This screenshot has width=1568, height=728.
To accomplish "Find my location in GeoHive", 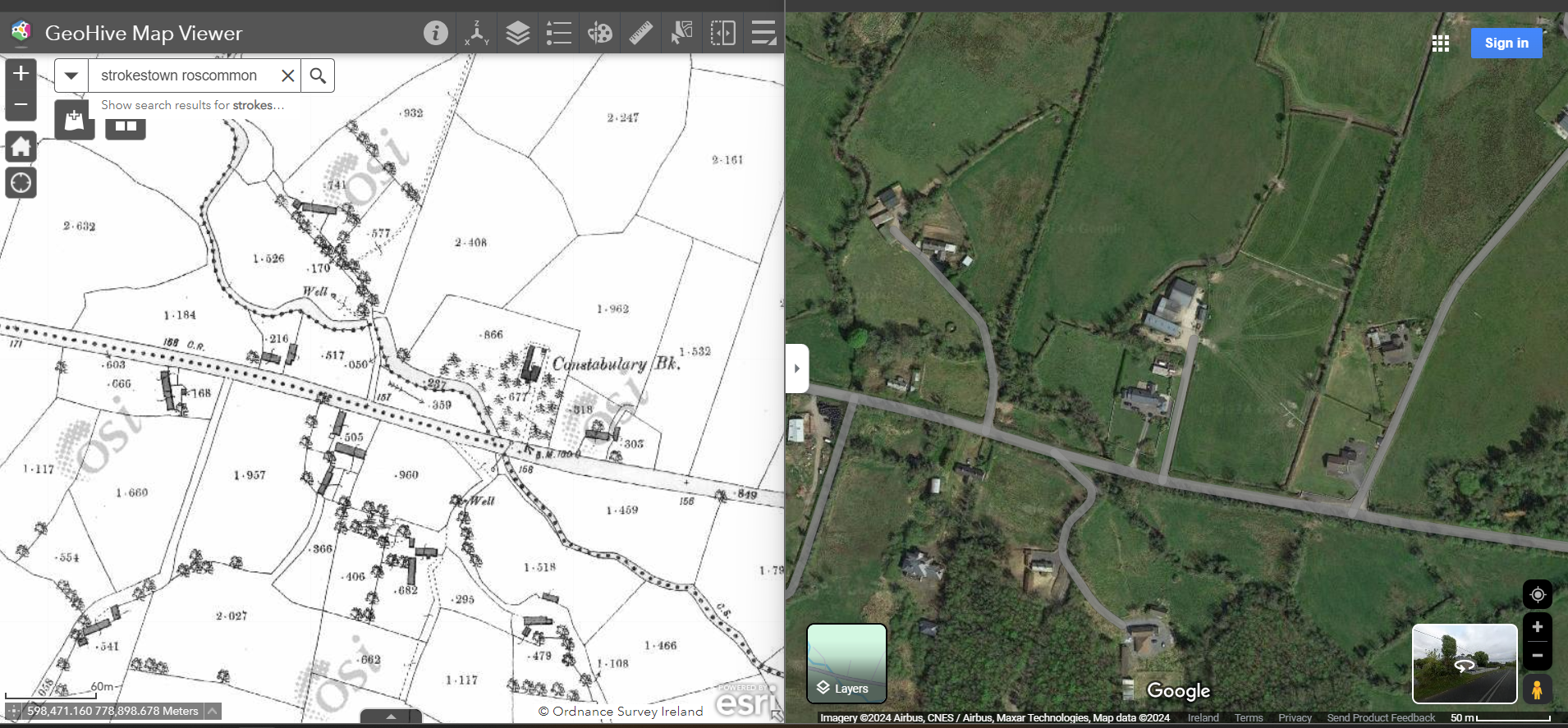I will 21,182.
